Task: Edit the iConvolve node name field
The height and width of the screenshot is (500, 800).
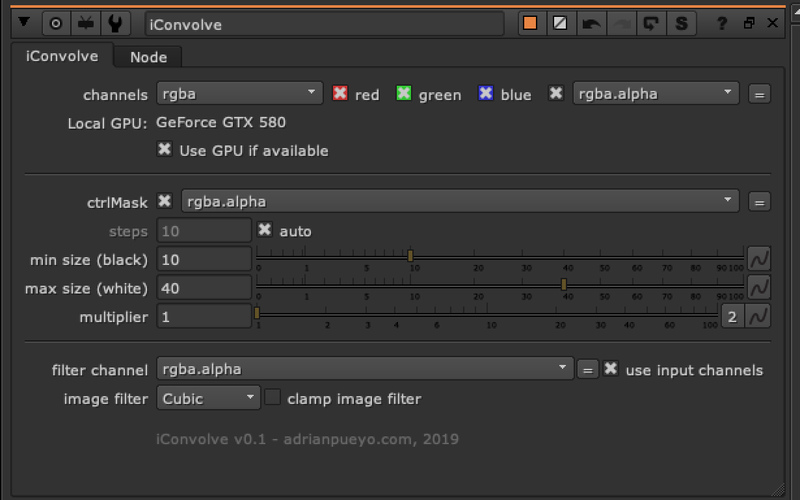Action: [324, 24]
